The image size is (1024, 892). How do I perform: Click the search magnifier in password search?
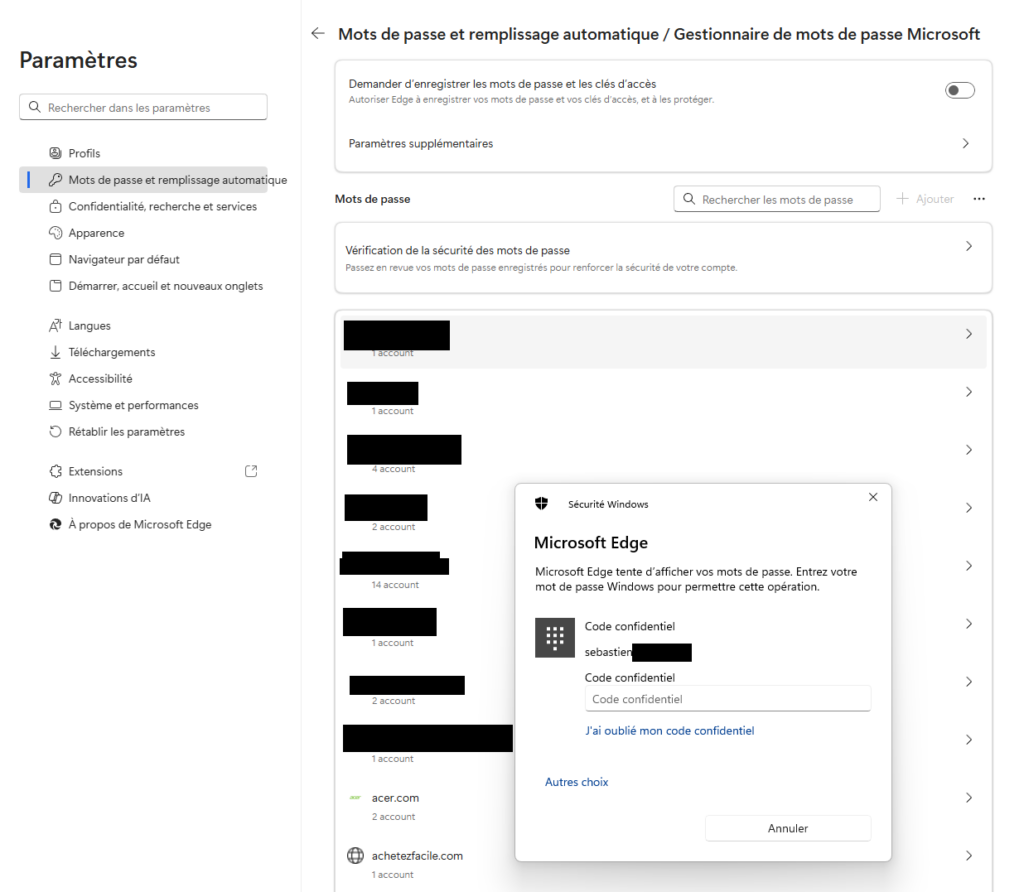point(688,199)
